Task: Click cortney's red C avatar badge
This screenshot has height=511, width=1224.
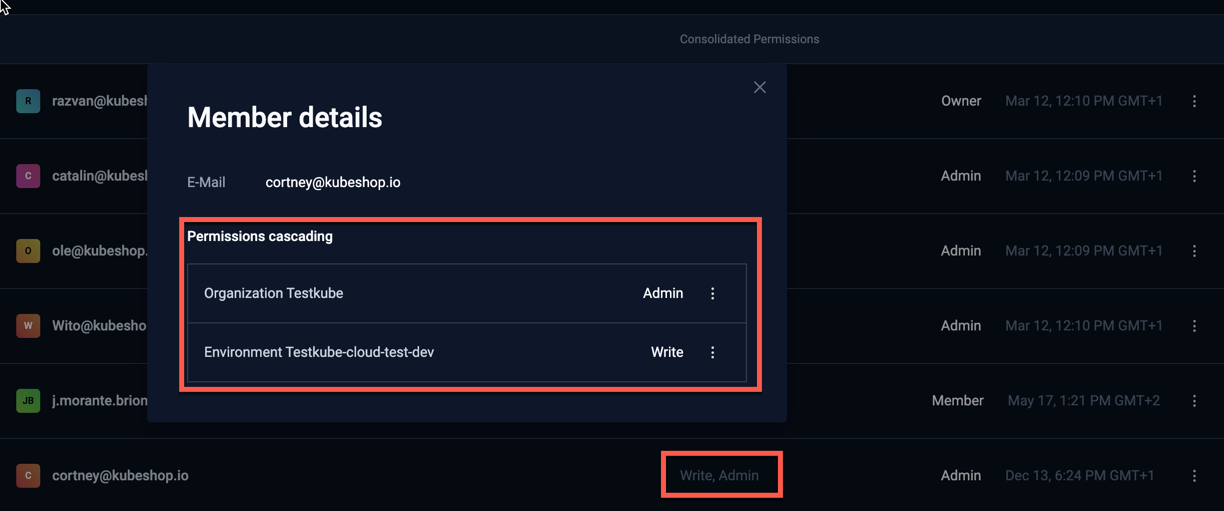Action: [28, 476]
